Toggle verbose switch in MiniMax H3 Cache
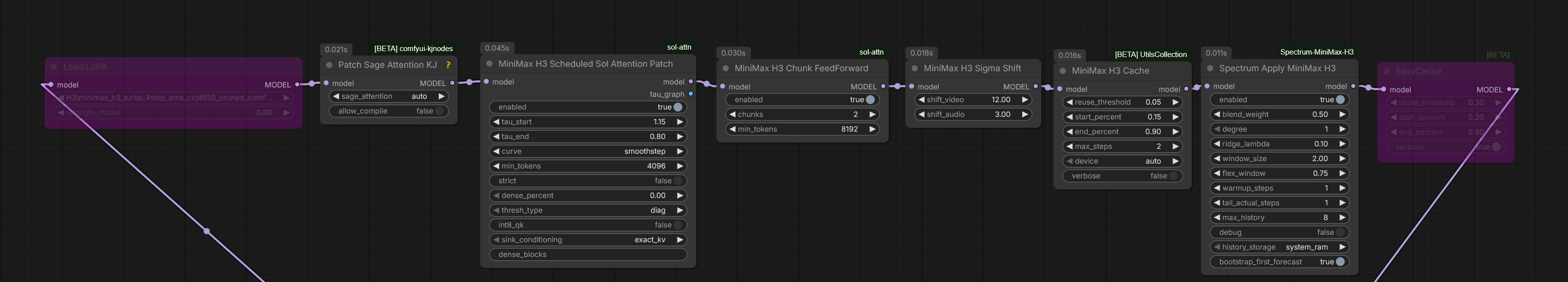Image resolution: width=1568 pixels, height=282 pixels. tap(1122, 176)
